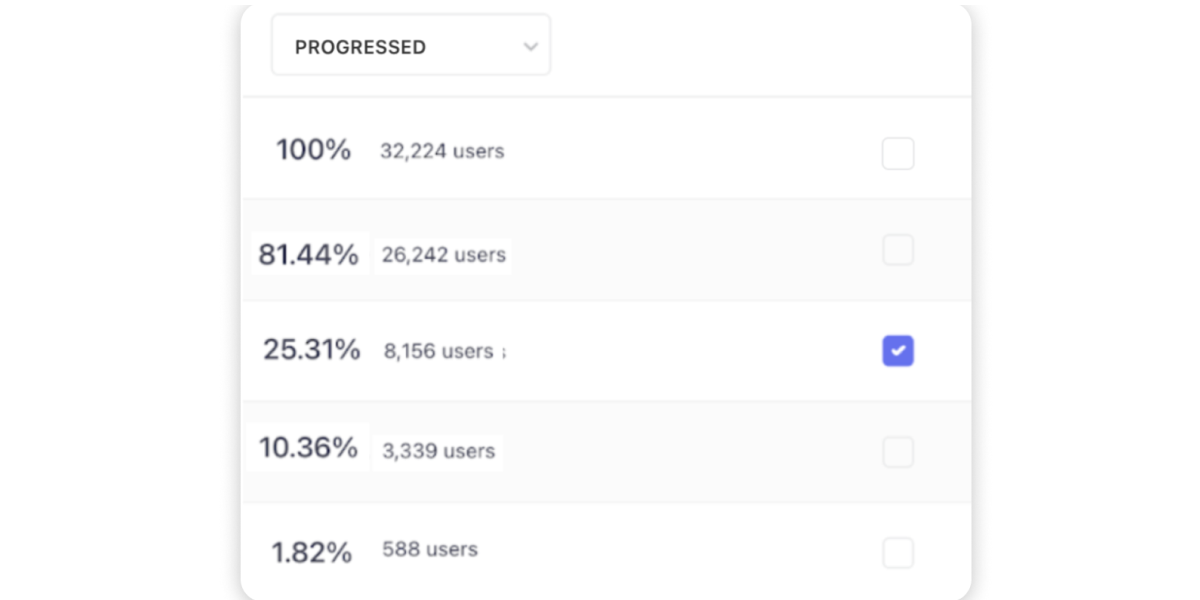Open the PROGRESSED dropdown menu
The width and height of the screenshot is (1200, 600).
tap(410, 46)
